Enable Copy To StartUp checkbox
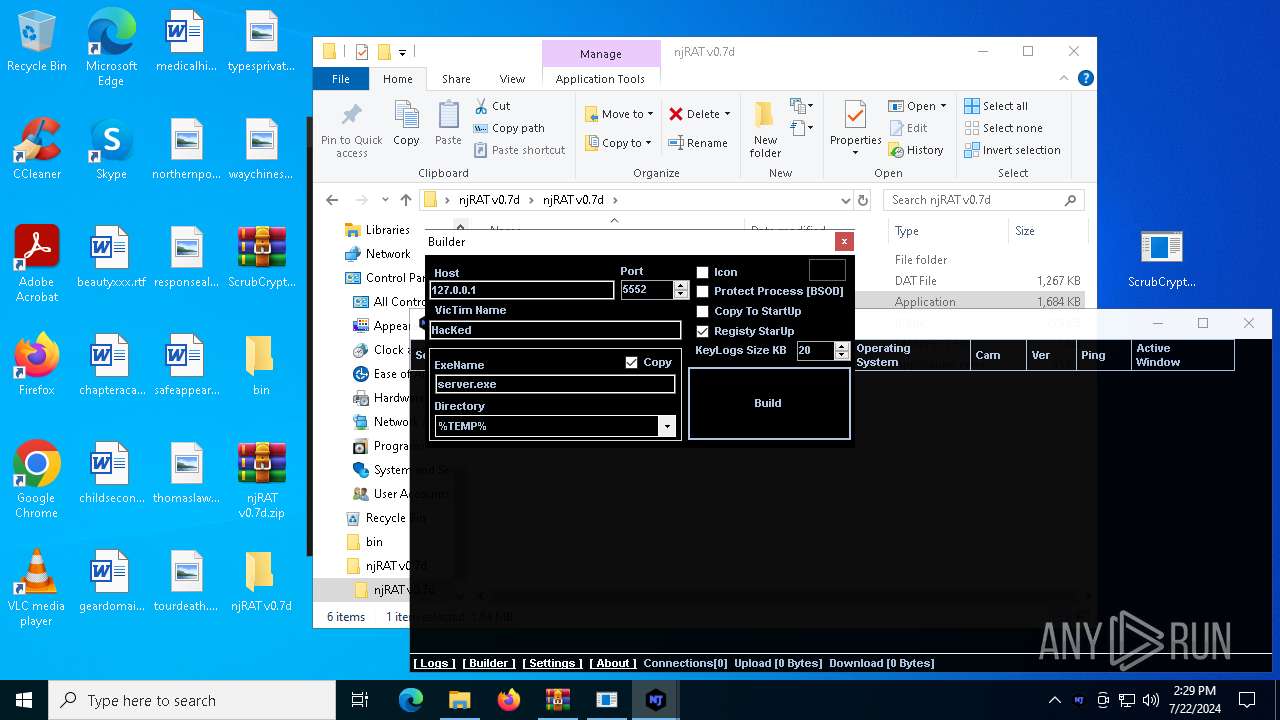Viewport: 1280px width, 720px height. 702,311
